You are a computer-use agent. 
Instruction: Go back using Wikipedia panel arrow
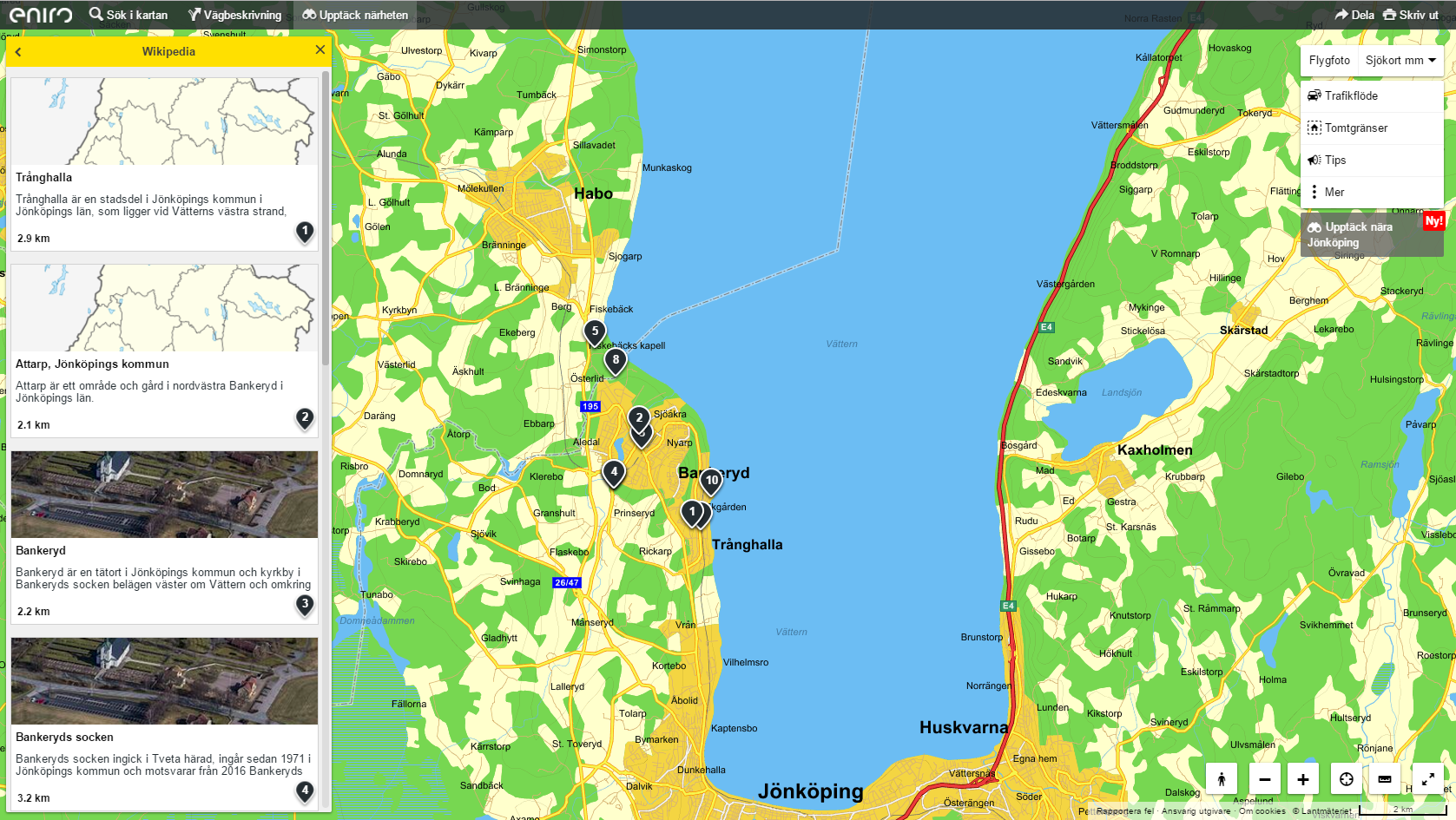(18, 52)
